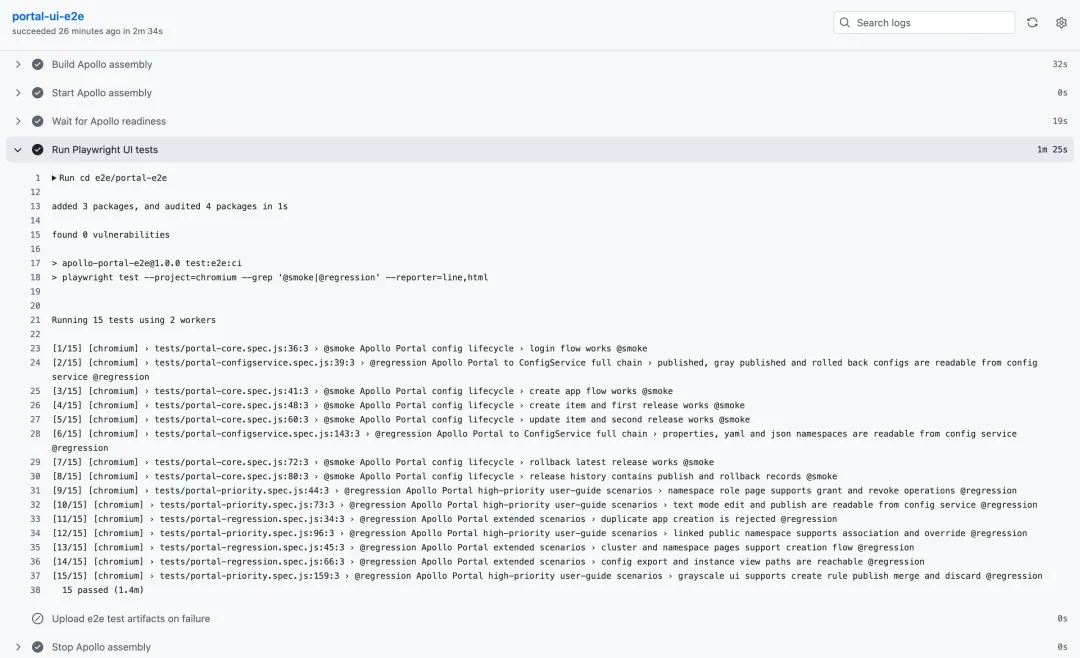This screenshot has width=1080, height=658.
Task: Click log line number 38
Action: pyautogui.click(x=35, y=590)
